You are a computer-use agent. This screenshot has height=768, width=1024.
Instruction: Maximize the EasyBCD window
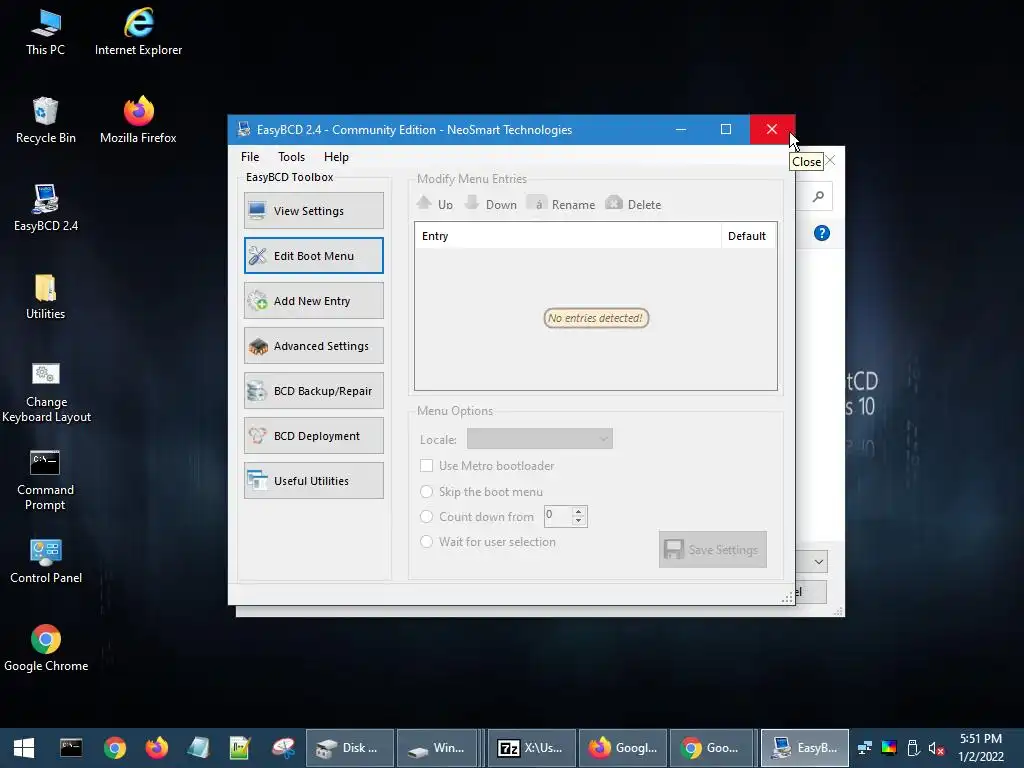coord(726,129)
